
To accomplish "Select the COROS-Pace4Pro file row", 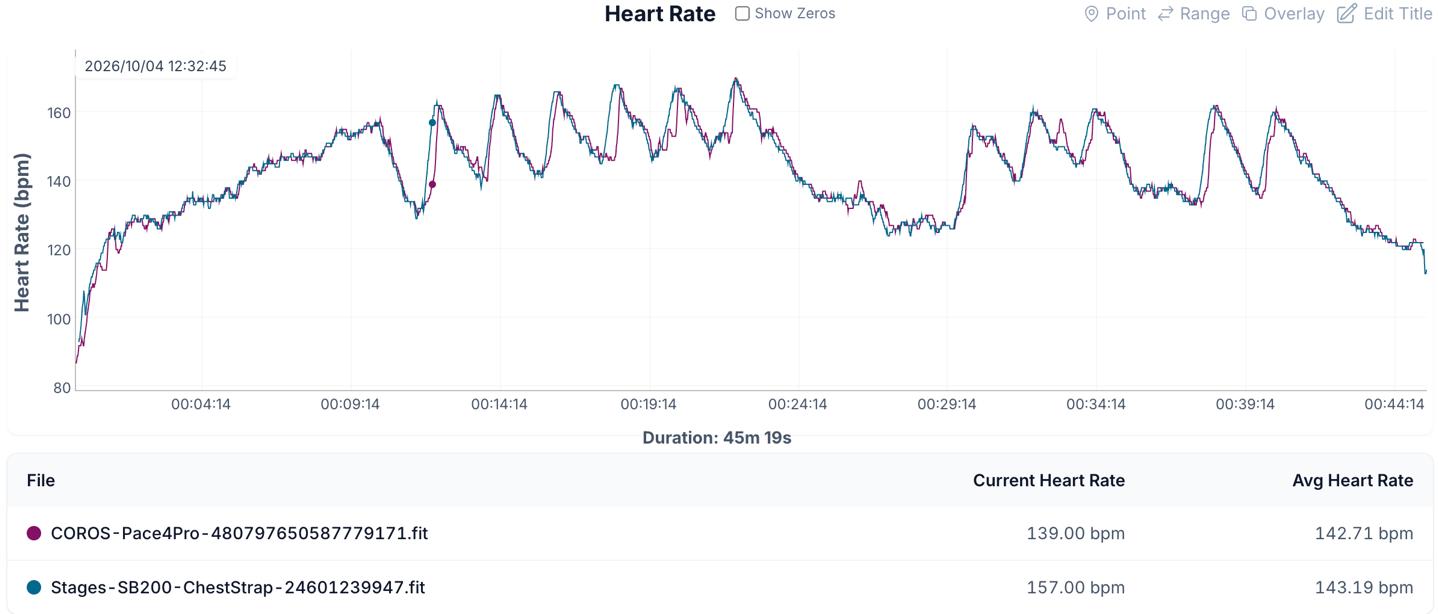I will [719, 534].
